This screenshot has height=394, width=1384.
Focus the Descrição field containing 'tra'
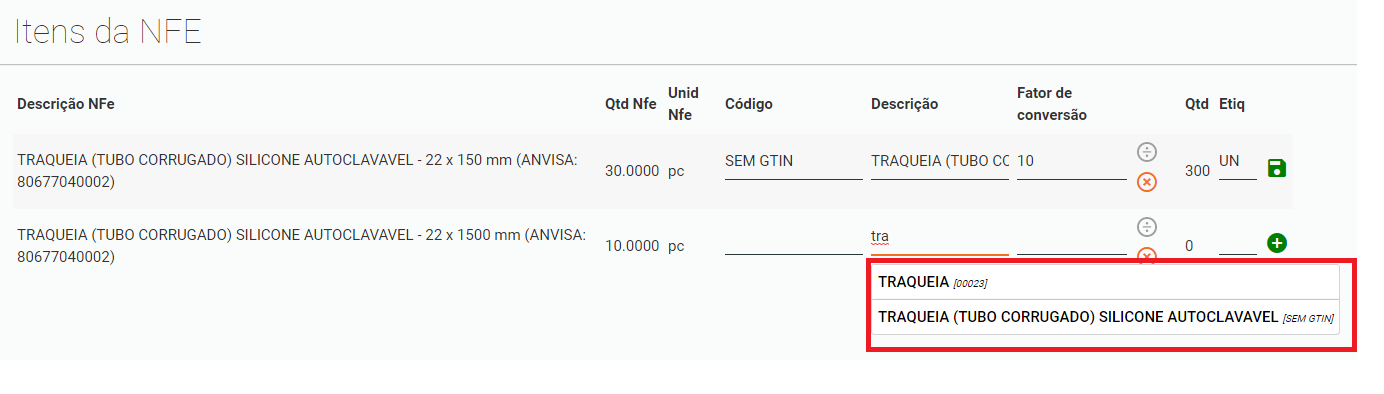coord(940,238)
